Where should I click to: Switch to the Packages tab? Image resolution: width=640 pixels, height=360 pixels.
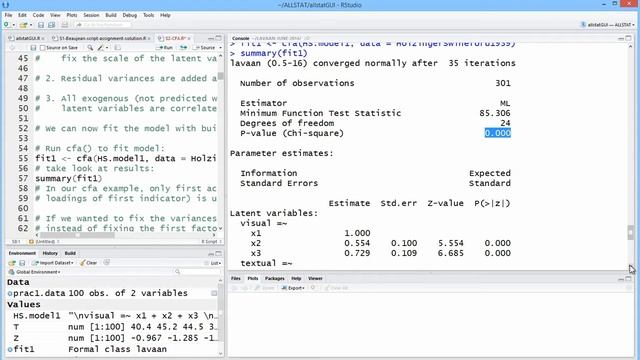tap(274, 278)
